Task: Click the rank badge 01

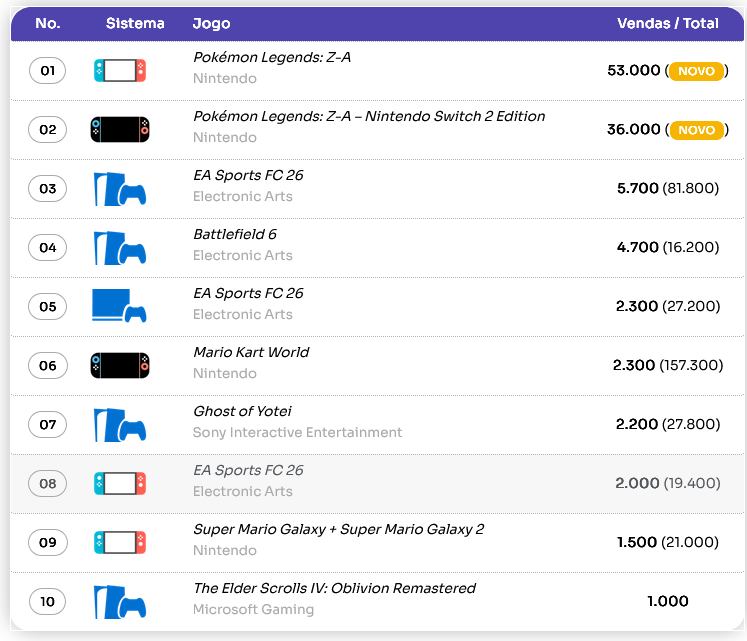Action: 48,71
